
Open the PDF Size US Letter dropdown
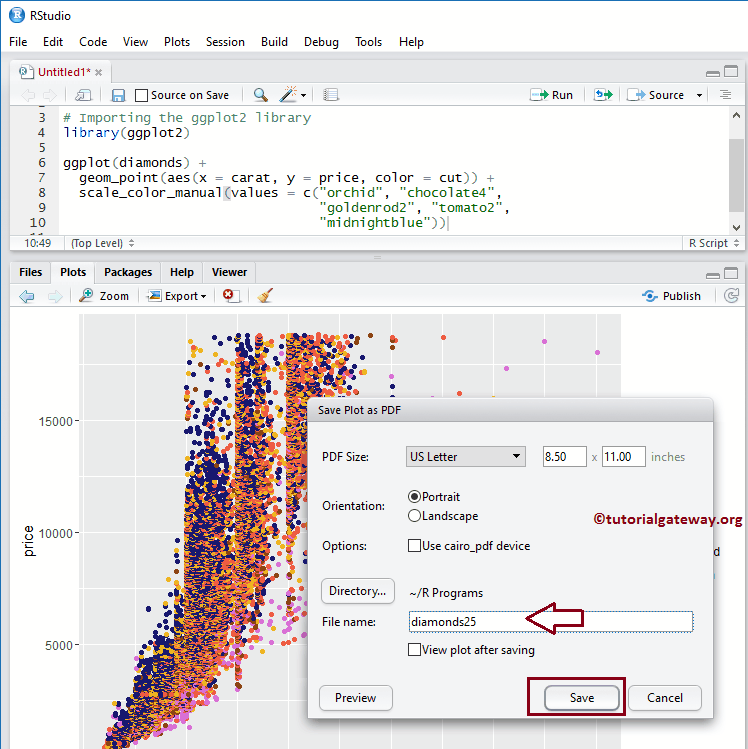[x=465, y=456]
